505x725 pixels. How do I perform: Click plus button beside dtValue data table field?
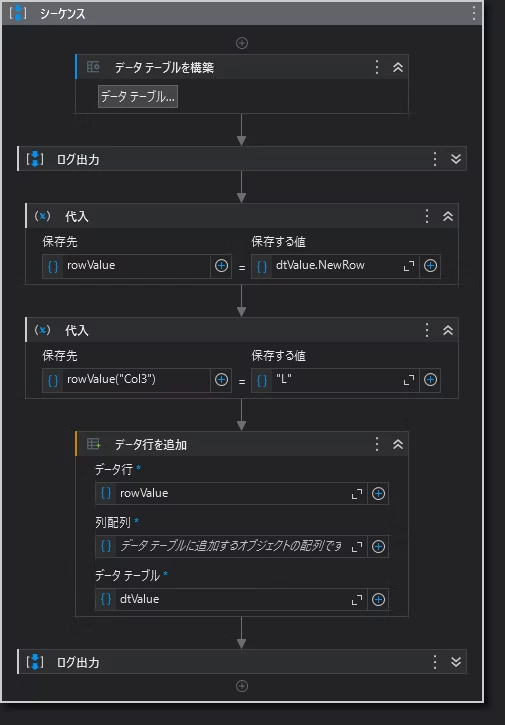(x=378, y=600)
